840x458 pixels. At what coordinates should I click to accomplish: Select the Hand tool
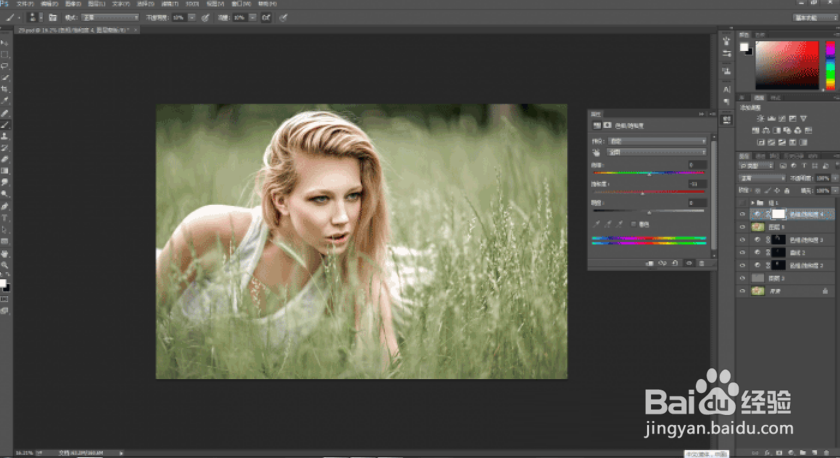coord(4,253)
